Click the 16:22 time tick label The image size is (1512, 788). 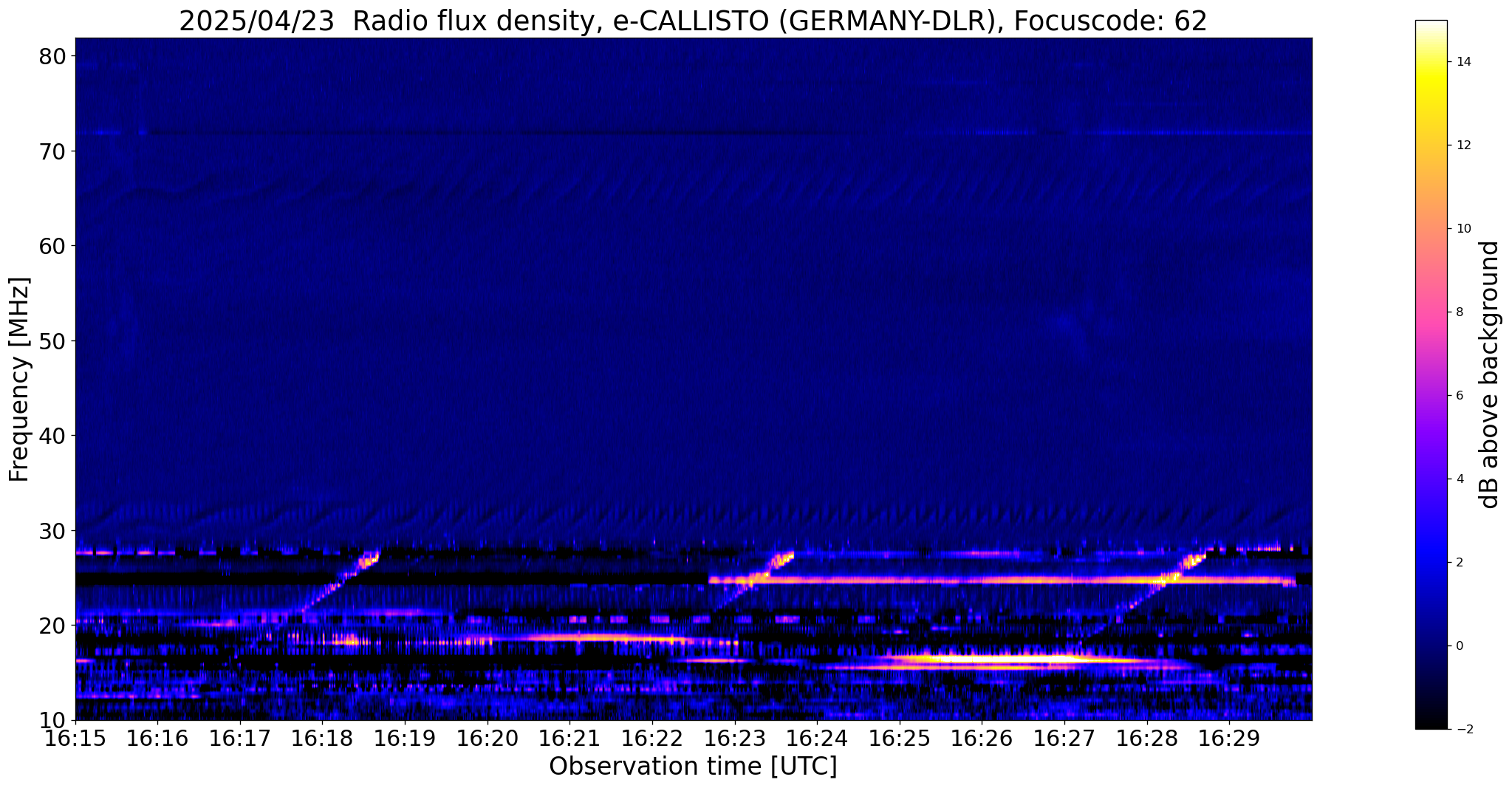652,739
